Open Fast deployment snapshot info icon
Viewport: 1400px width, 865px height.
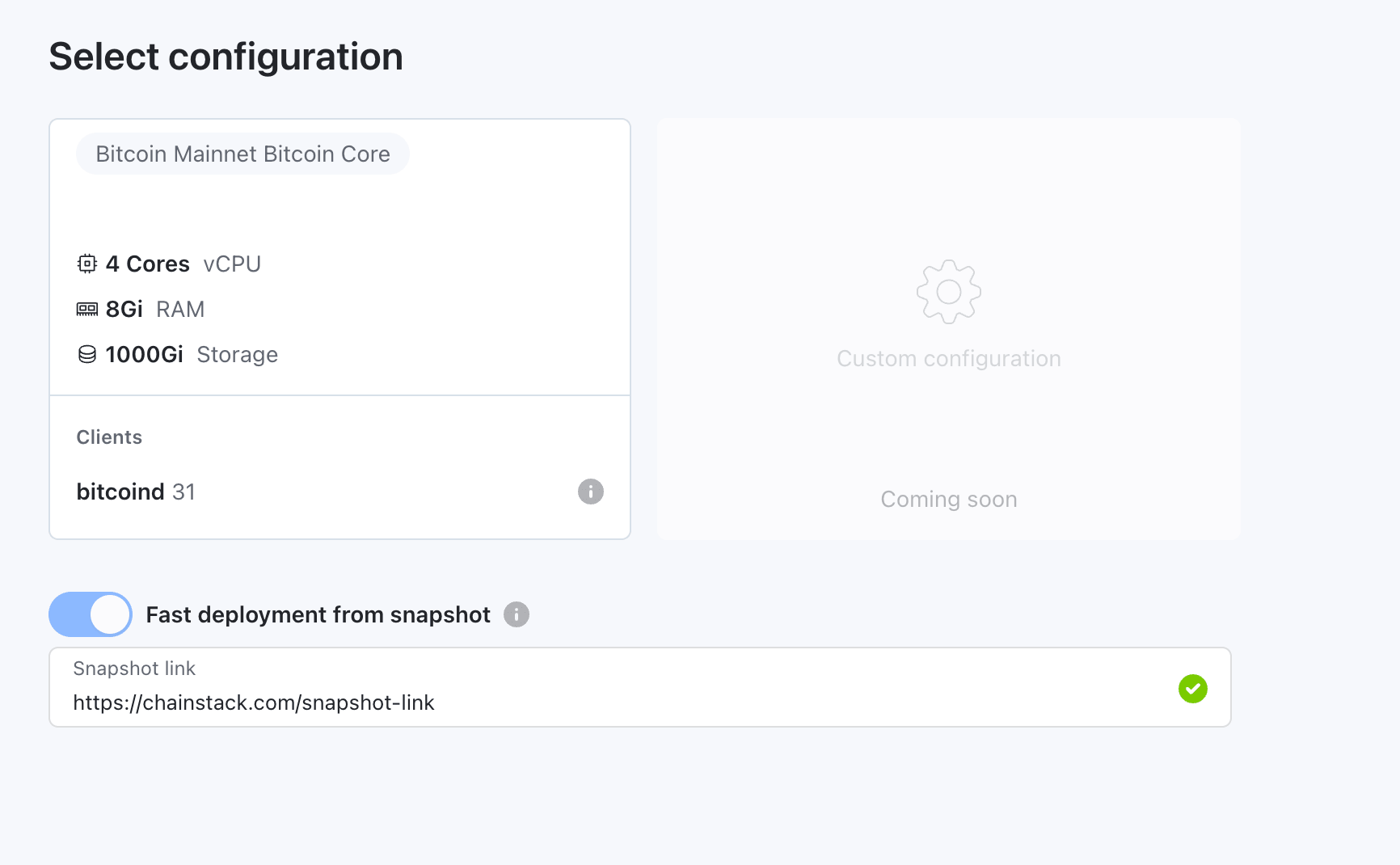coord(517,614)
